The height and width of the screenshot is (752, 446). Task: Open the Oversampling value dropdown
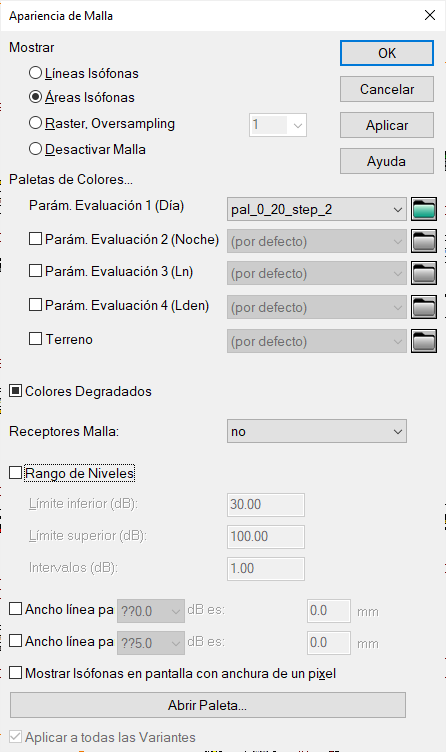click(278, 125)
